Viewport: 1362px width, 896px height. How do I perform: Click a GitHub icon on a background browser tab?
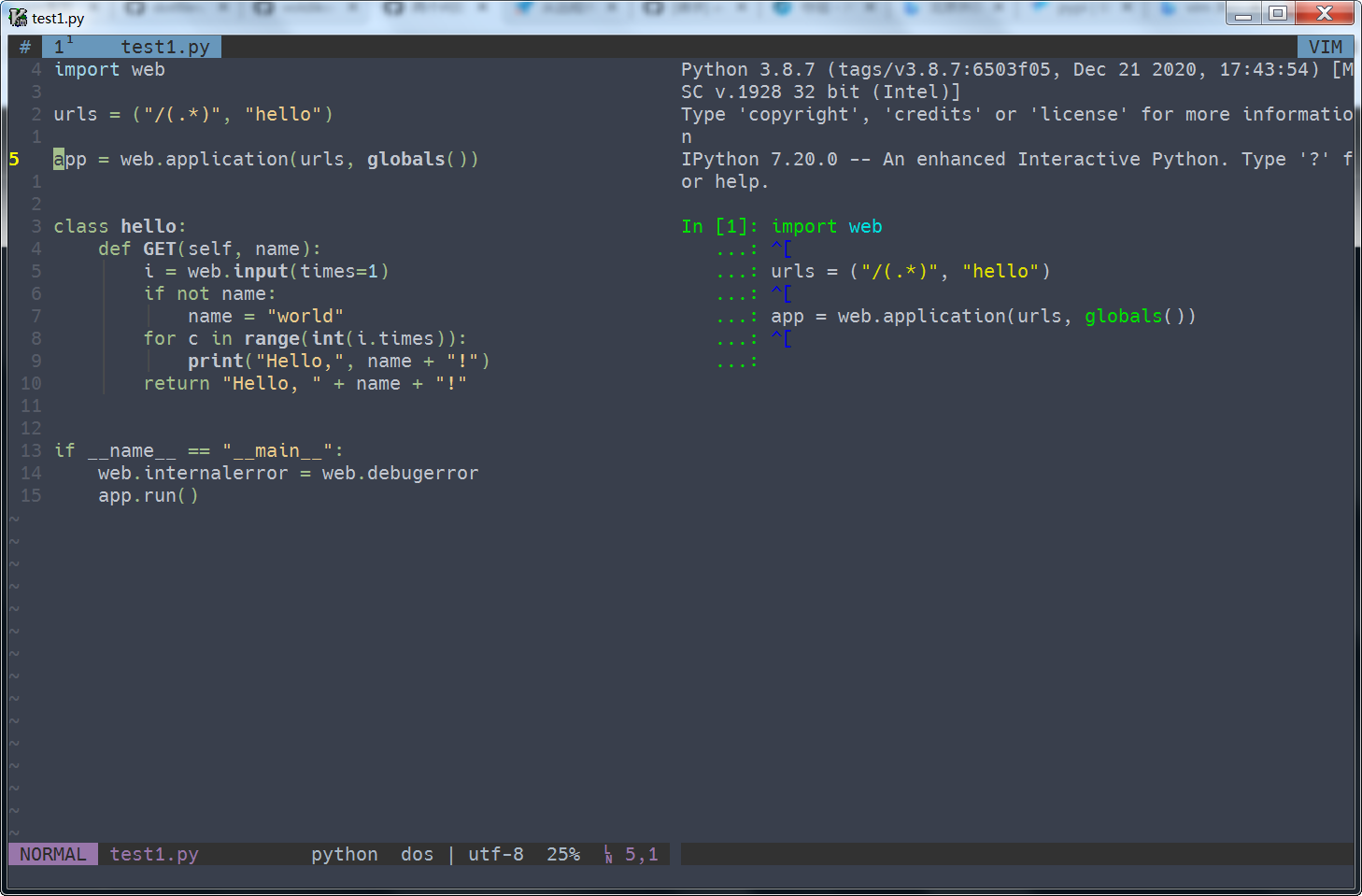pos(136,7)
